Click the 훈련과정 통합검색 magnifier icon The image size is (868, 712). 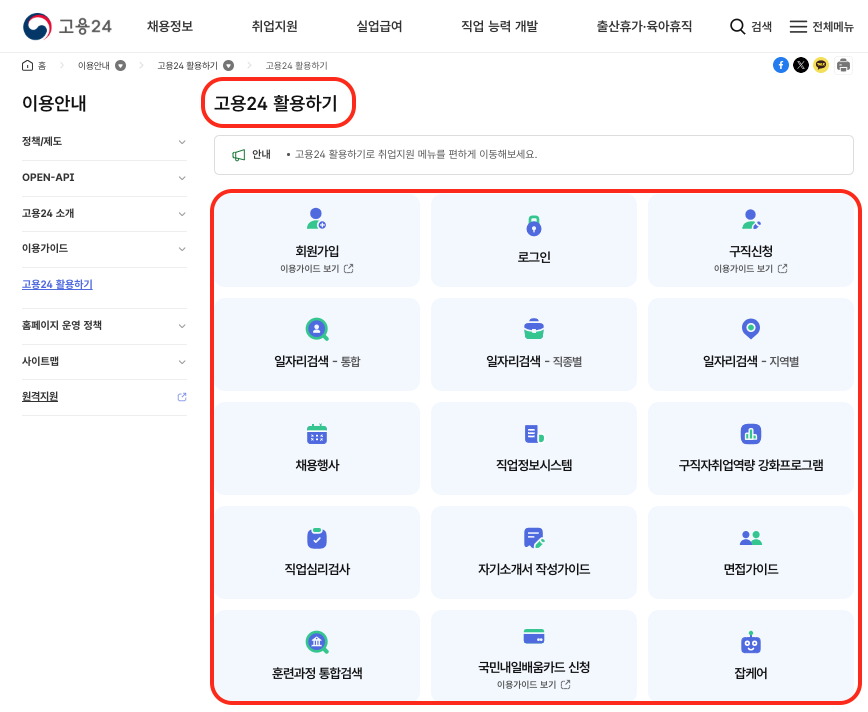click(x=317, y=642)
